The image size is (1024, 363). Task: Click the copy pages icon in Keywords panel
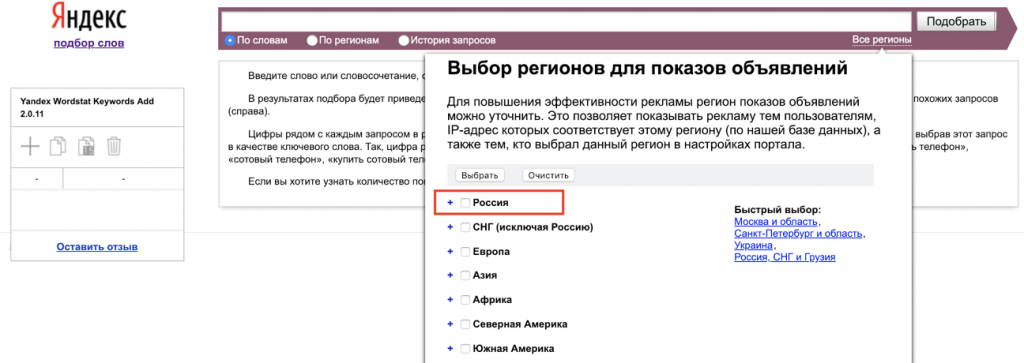tap(58, 146)
